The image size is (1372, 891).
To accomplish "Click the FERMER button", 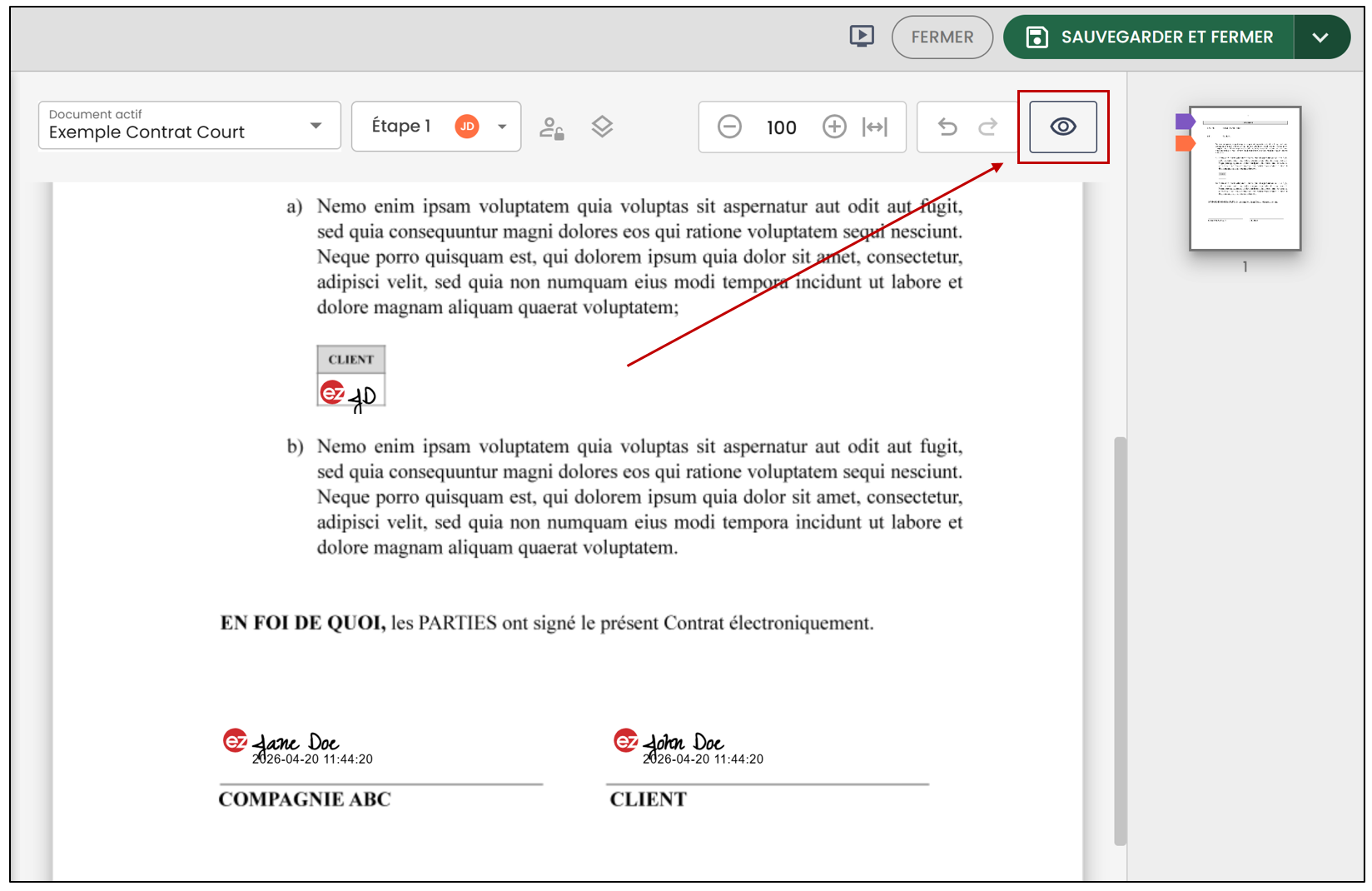I will click(x=942, y=37).
